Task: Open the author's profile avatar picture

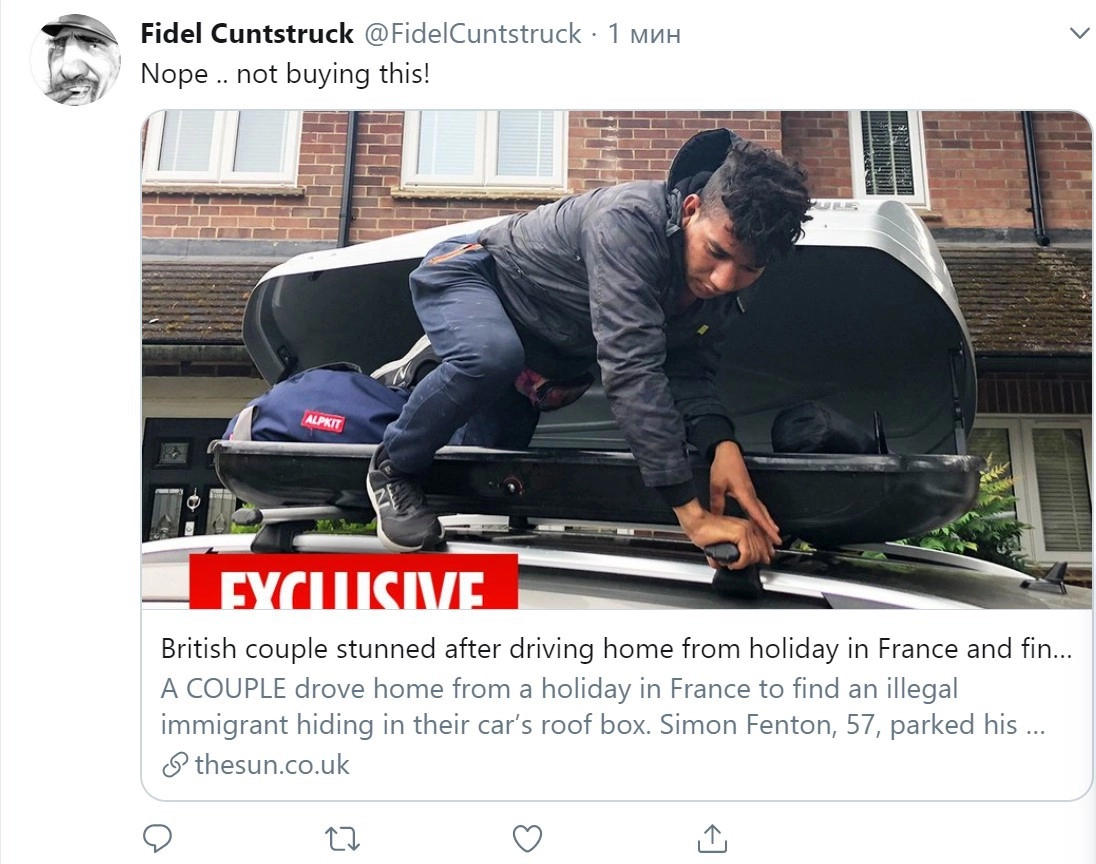Action: [x=75, y=60]
